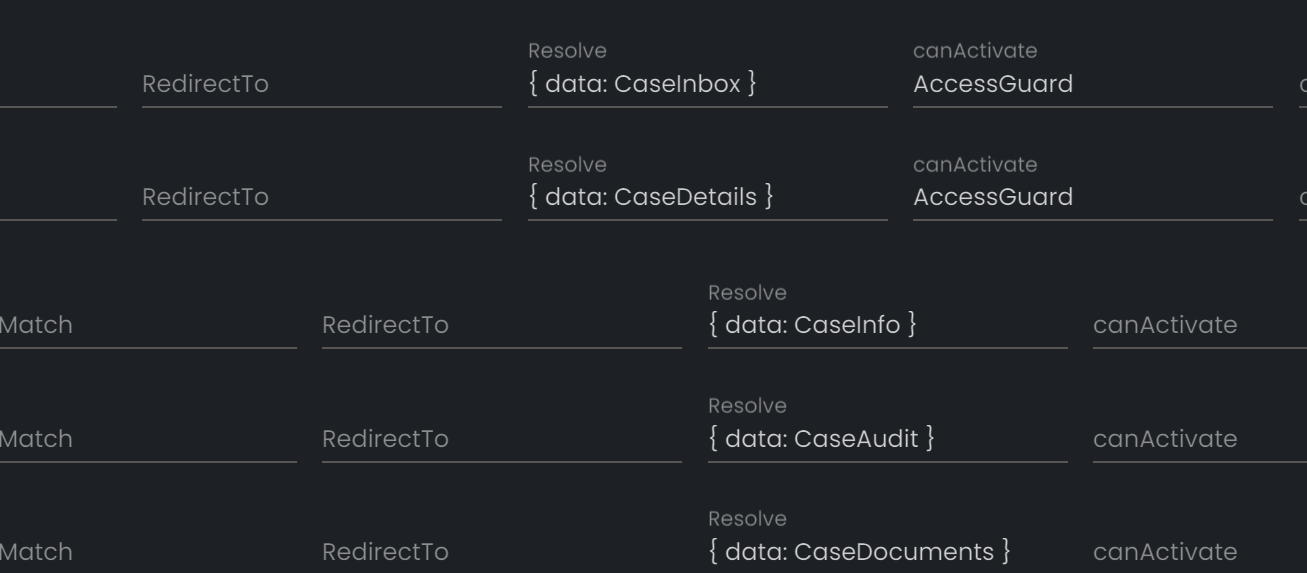The width and height of the screenshot is (1307, 573).
Task: Click the Match field in the CaseInfo row
Action: 148,326
